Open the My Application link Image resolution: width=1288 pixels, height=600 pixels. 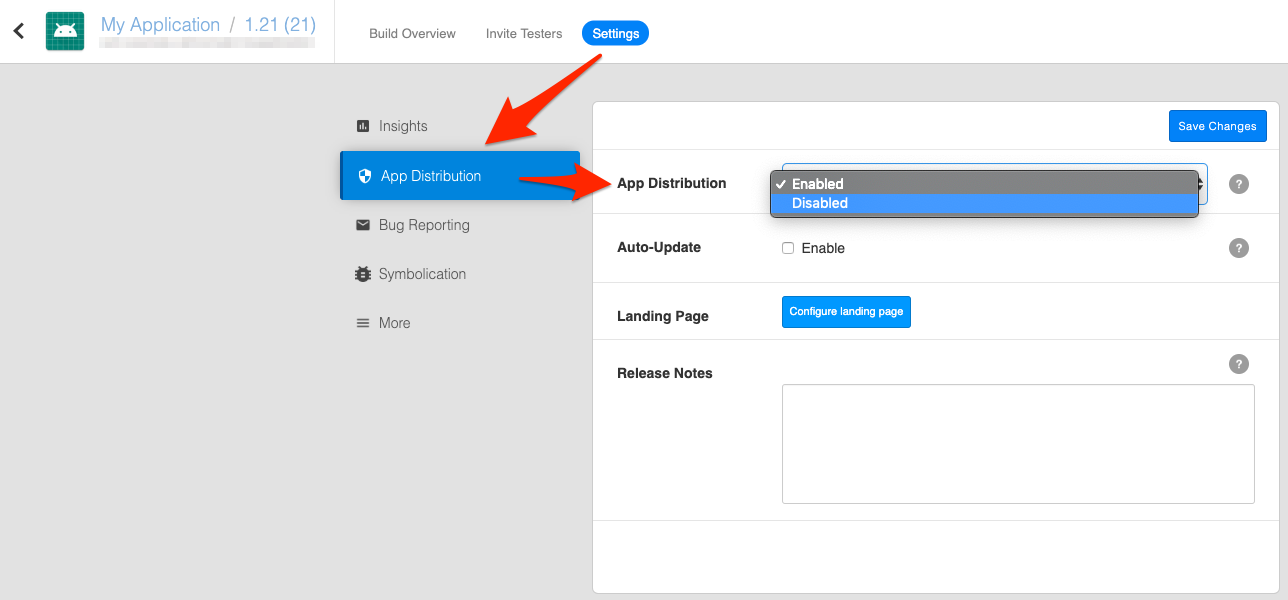pyautogui.click(x=160, y=24)
